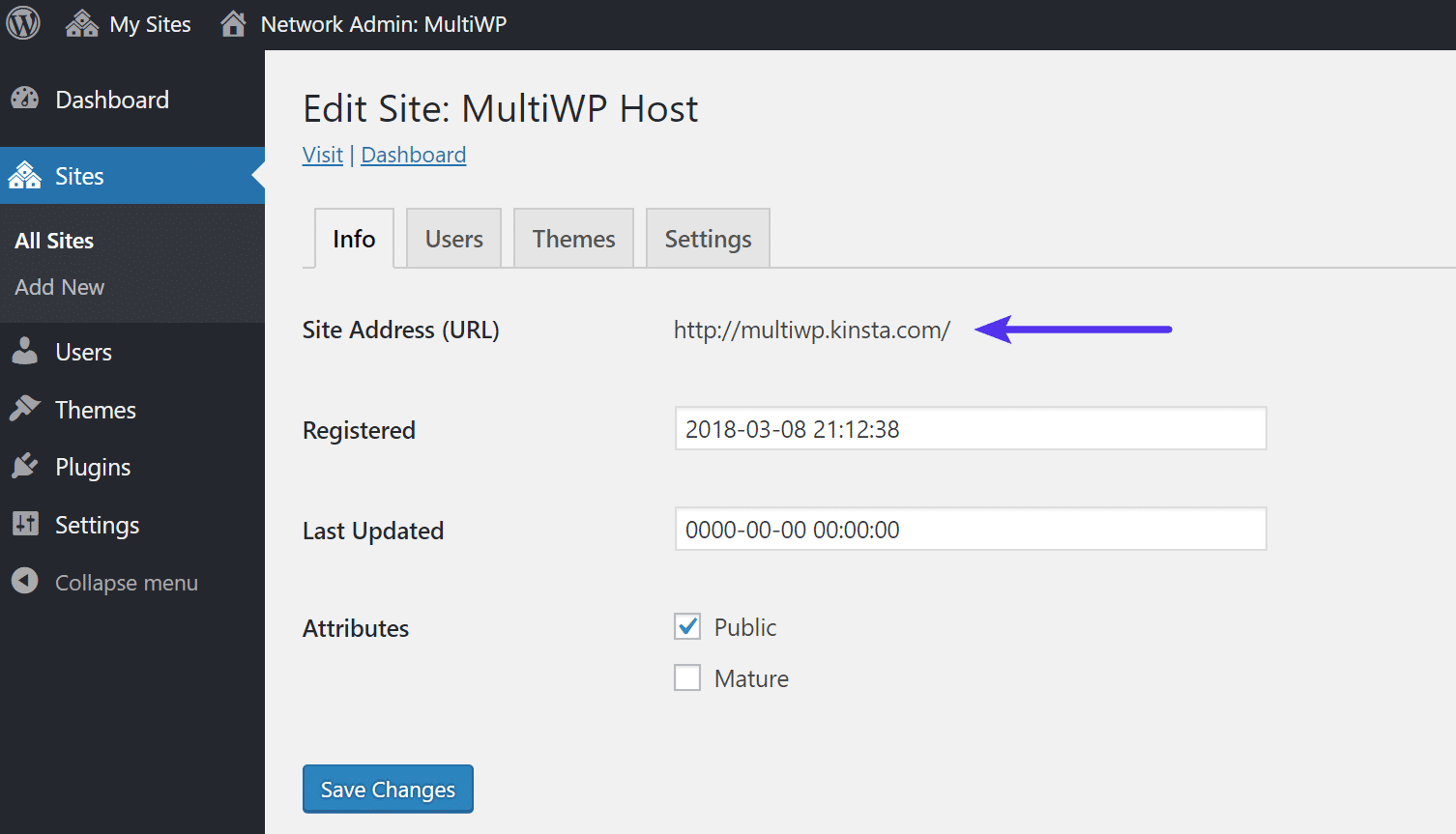Open the Sites menu in sidebar
Viewport: 1456px width, 834px height.
pyautogui.click(x=79, y=176)
